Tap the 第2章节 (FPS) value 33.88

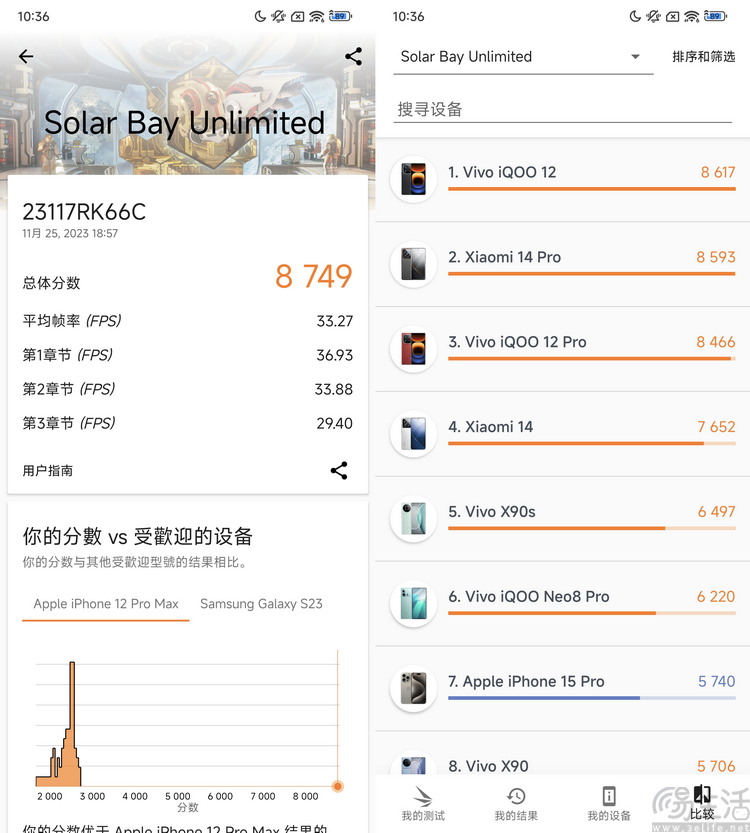point(334,389)
